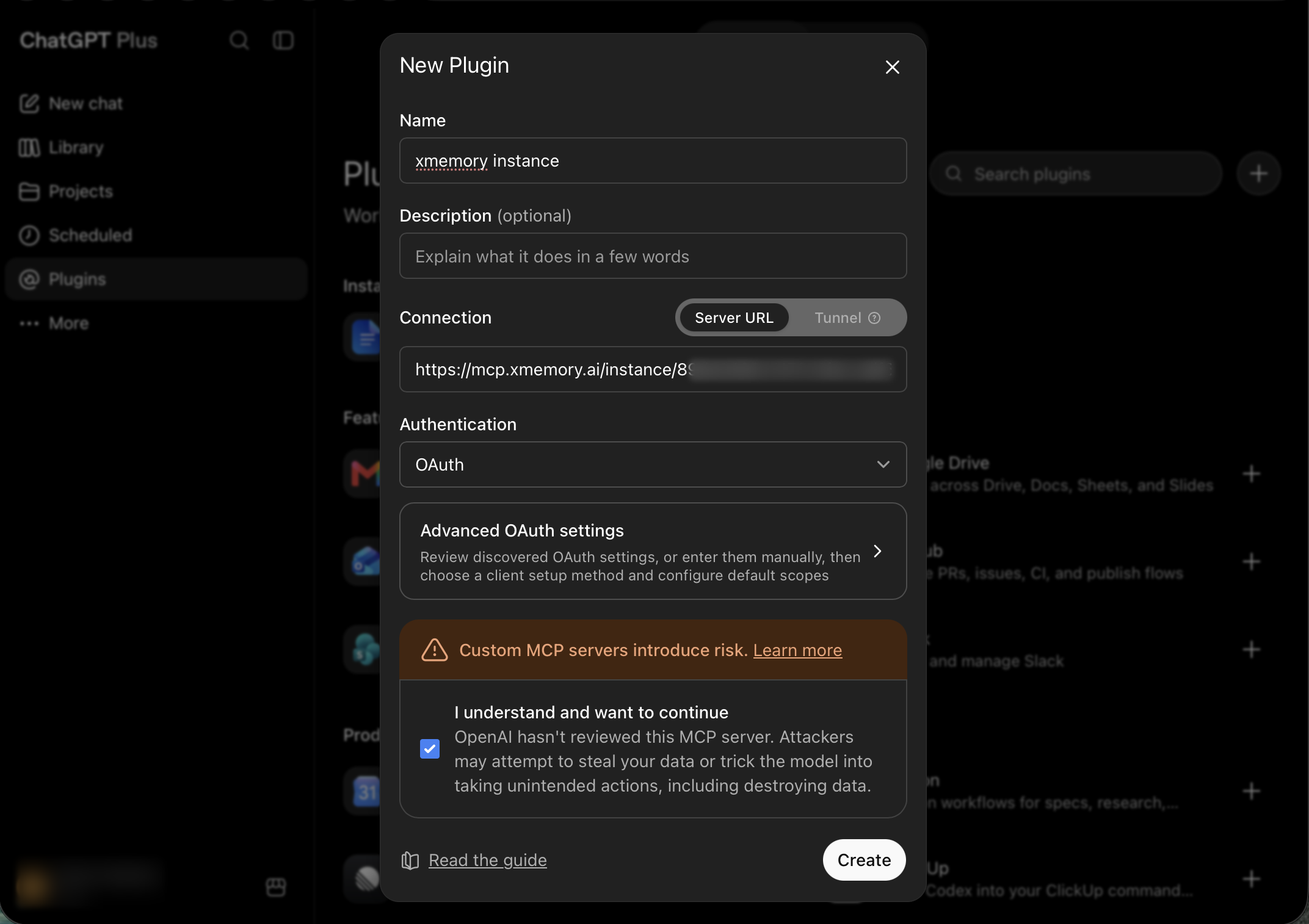This screenshot has width=1309, height=924.
Task: Open Projects in the sidebar
Action: tap(156, 192)
